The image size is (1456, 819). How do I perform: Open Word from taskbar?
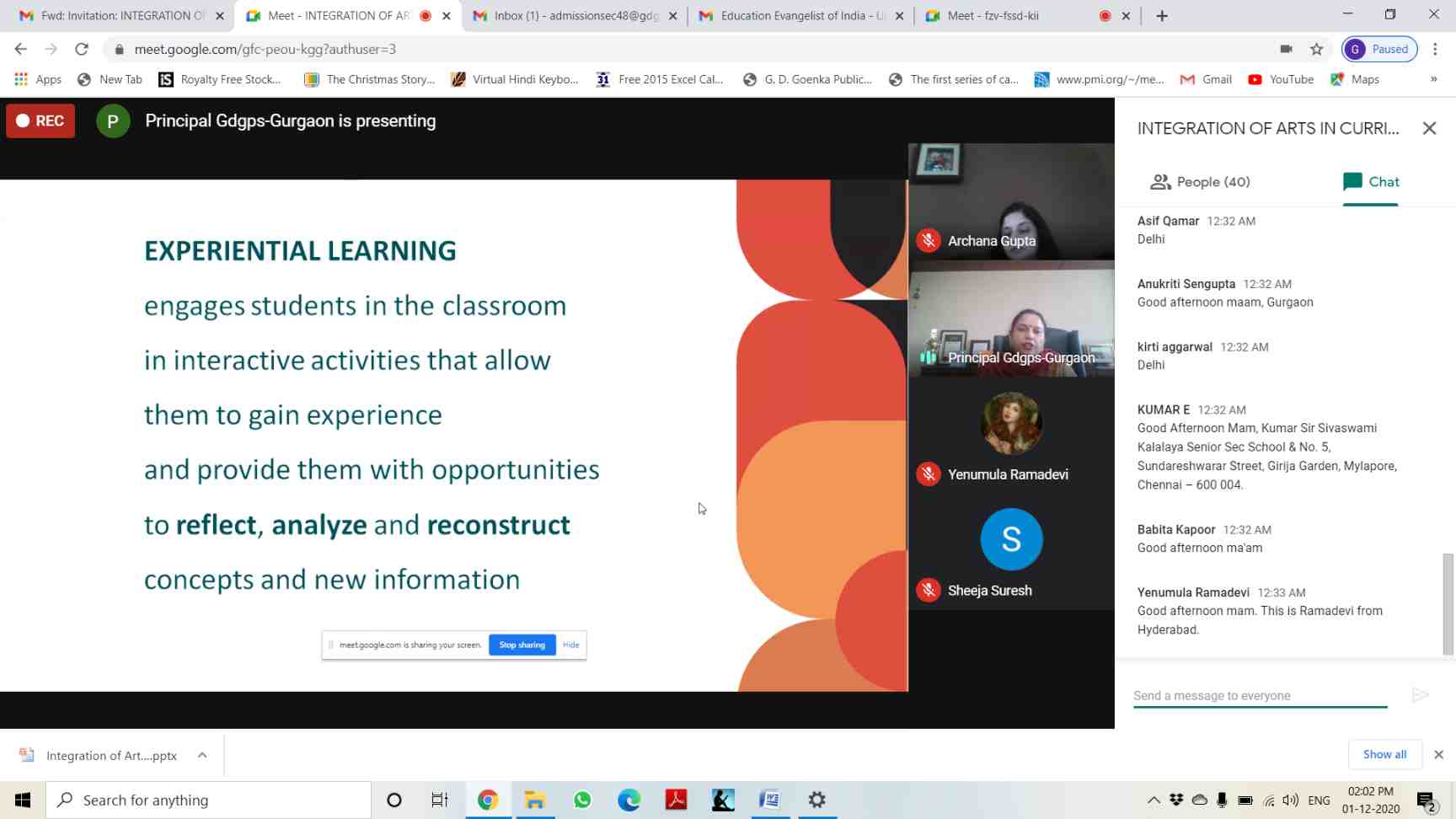[770, 800]
